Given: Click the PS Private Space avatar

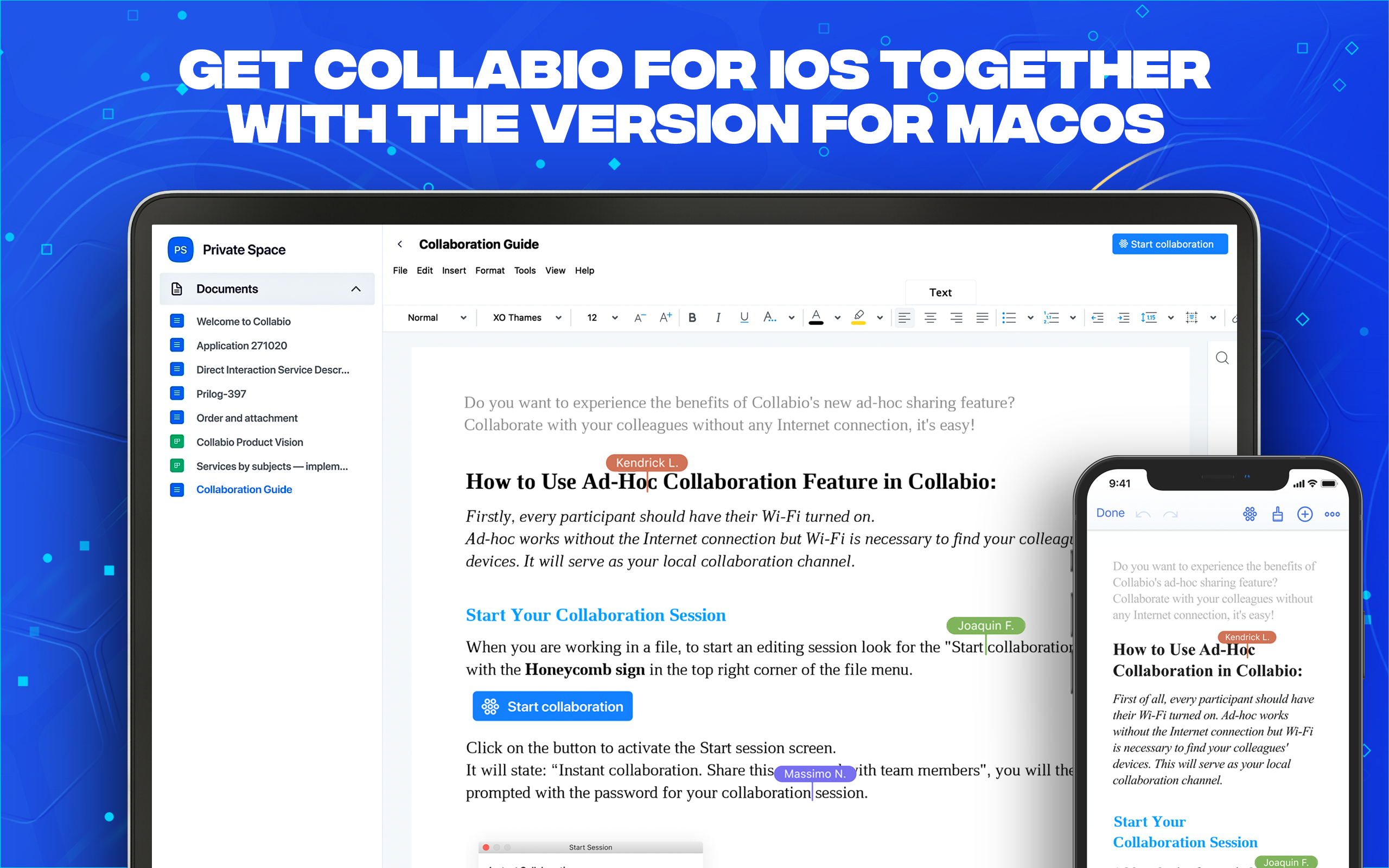Looking at the screenshot, I should pos(180,250).
